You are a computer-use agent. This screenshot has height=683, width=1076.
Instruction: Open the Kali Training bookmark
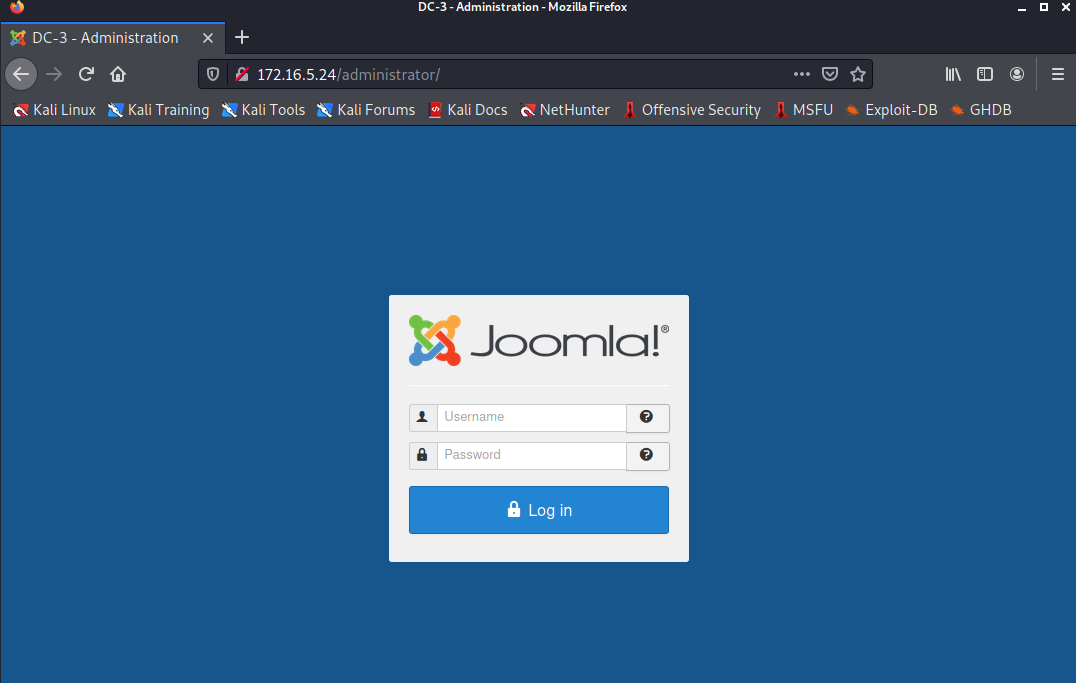159,110
